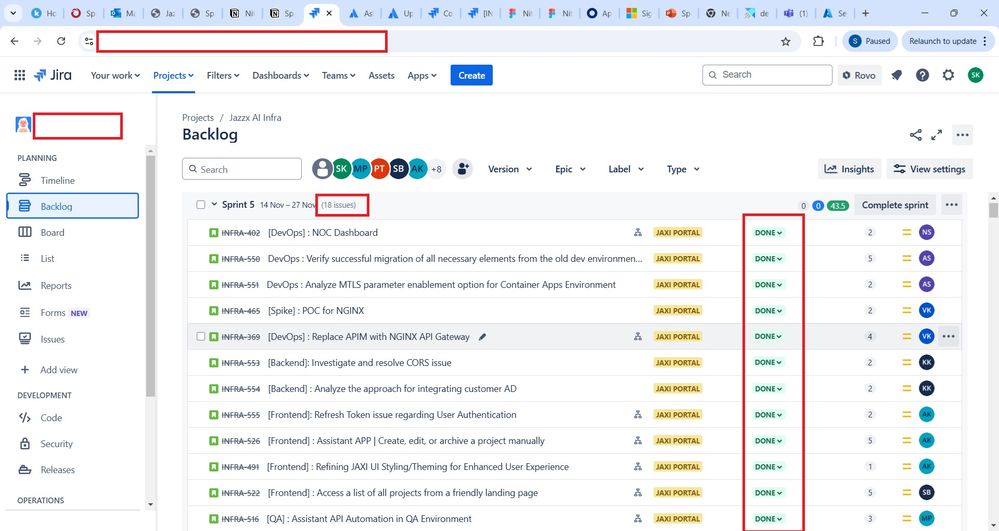Select the INFRA-369 issue checkbox

coord(201,337)
